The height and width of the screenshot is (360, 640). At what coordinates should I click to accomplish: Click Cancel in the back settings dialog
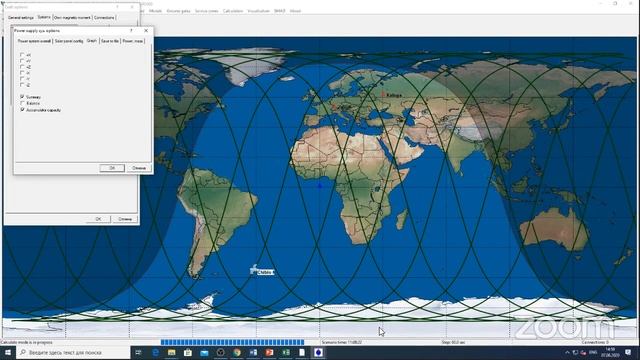coord(125,219)
